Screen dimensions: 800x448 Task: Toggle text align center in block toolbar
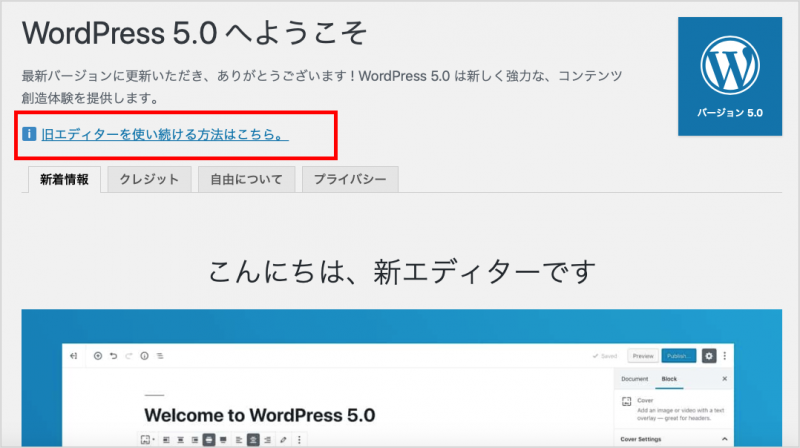pos(253,440)
